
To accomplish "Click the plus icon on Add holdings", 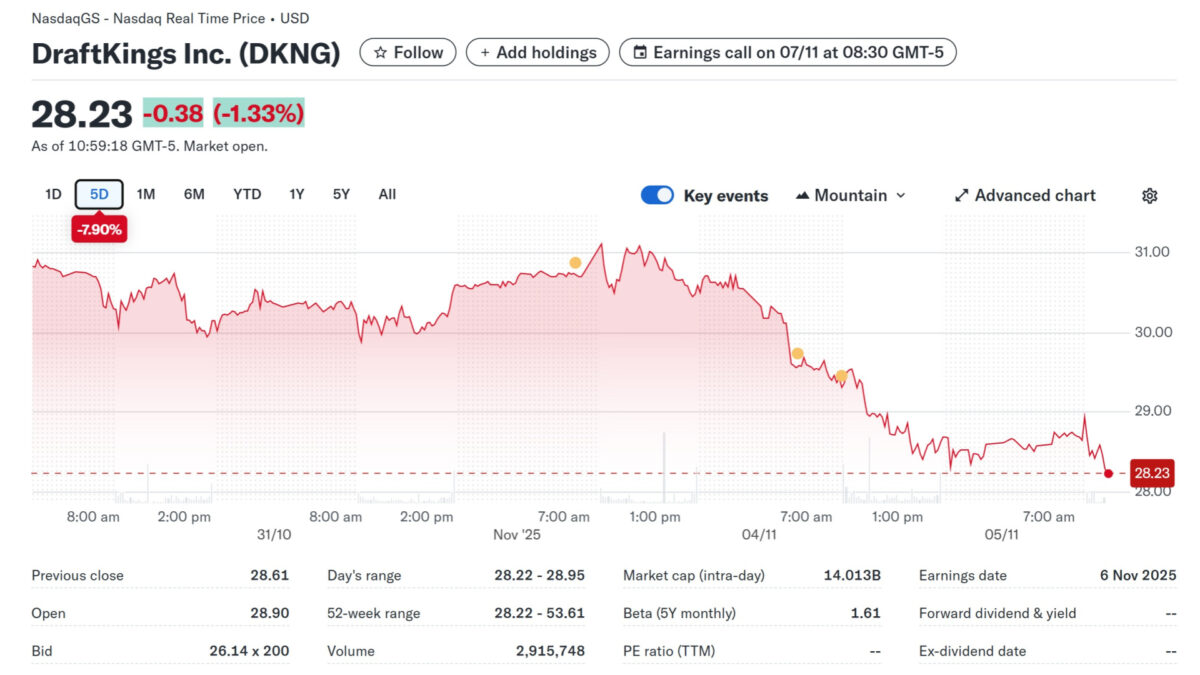I will [x=485, y=52].
